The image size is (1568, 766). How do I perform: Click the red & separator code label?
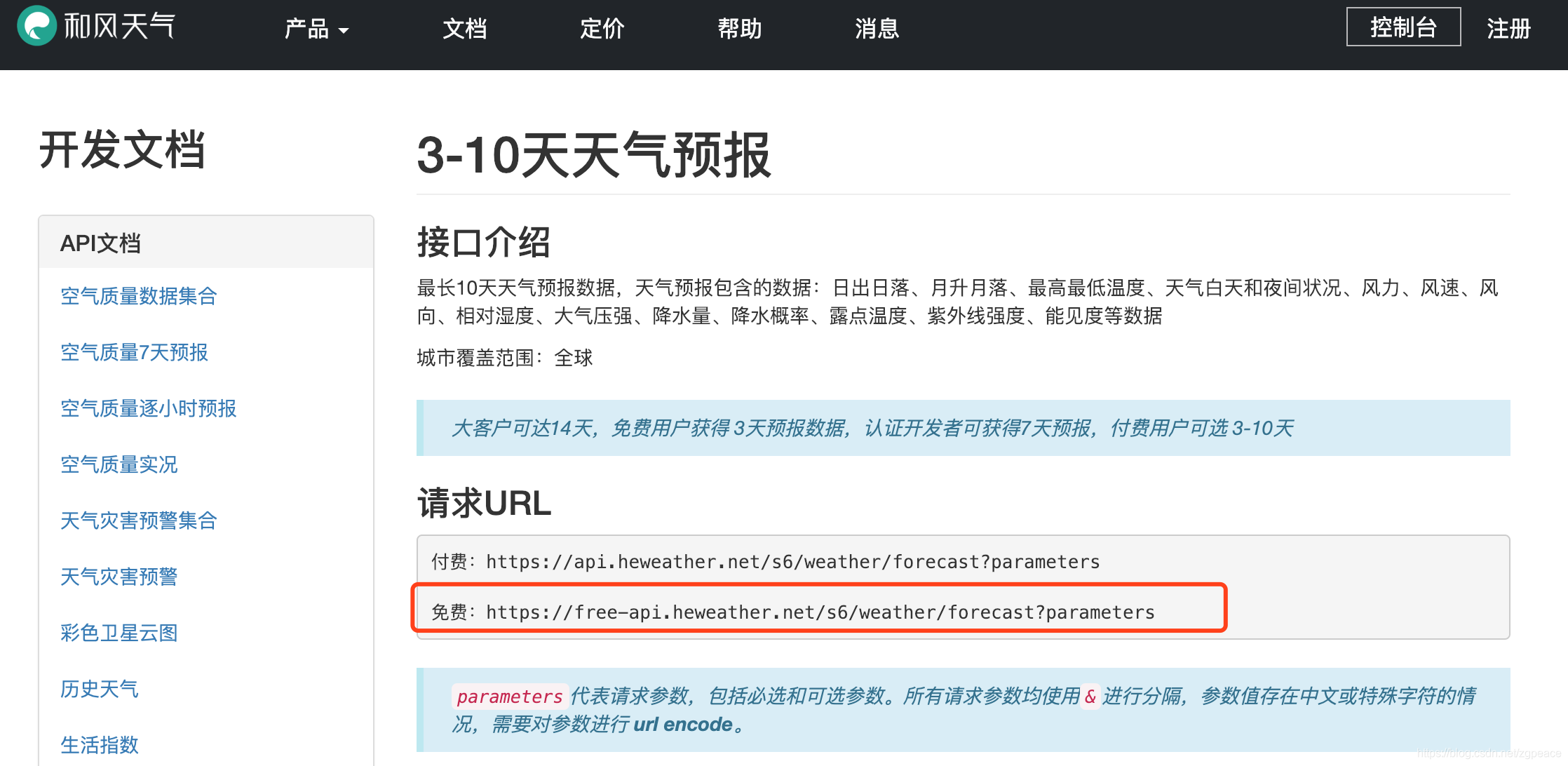click(x=1090, y=697)
